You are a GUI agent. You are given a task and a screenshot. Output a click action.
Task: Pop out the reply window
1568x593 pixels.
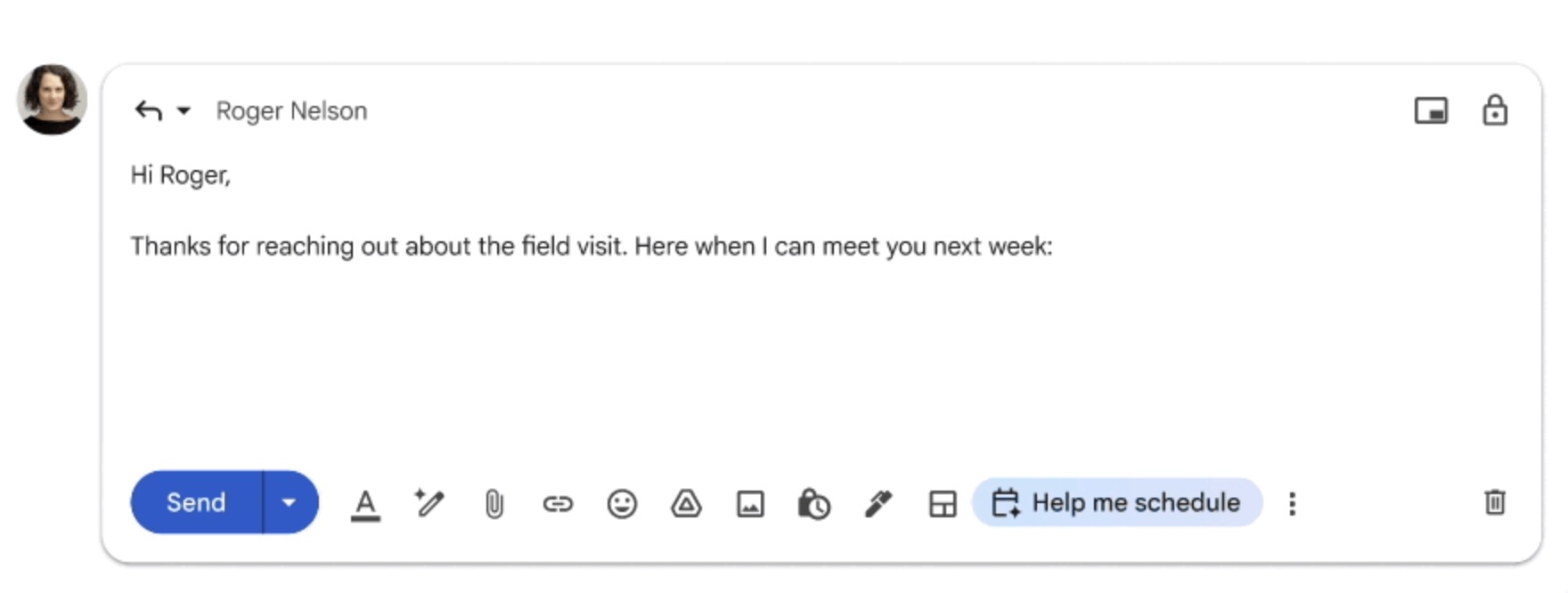[x=1431, y=111]
